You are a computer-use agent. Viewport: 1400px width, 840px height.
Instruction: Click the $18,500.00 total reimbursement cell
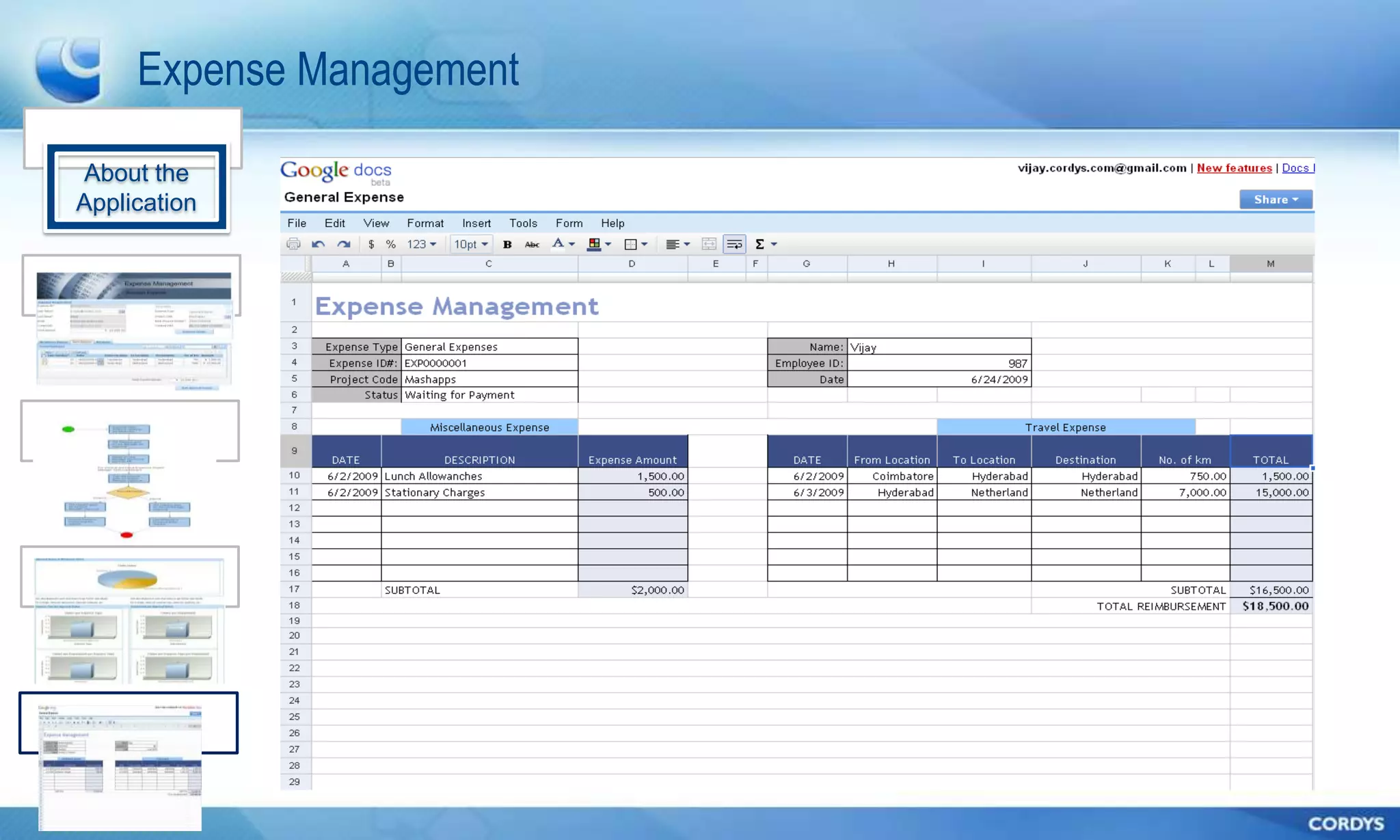[x=1271, y=606]
